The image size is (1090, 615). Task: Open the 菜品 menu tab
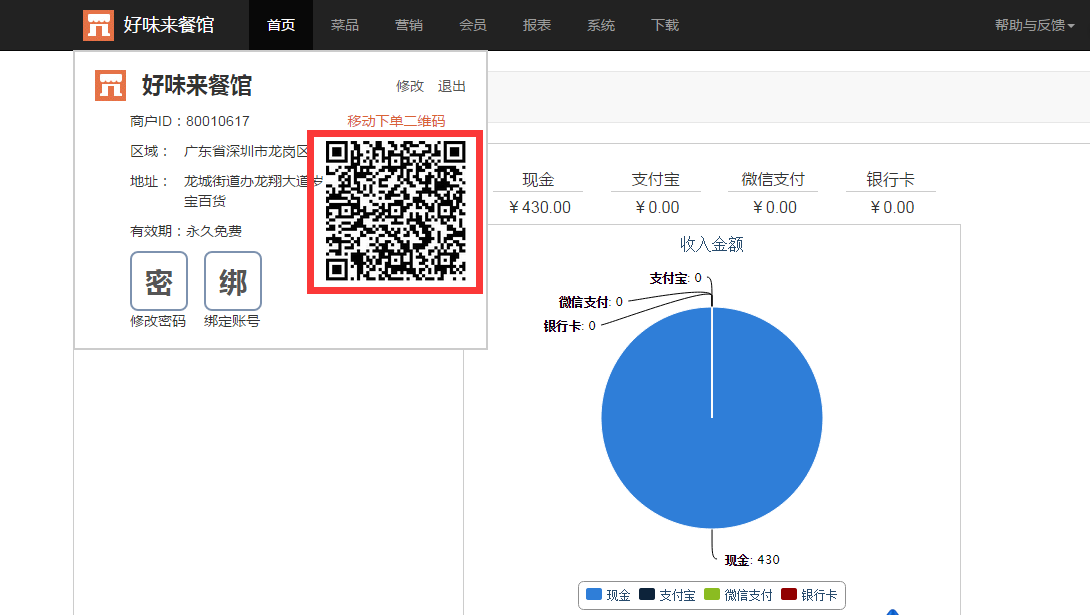(345, 25)
